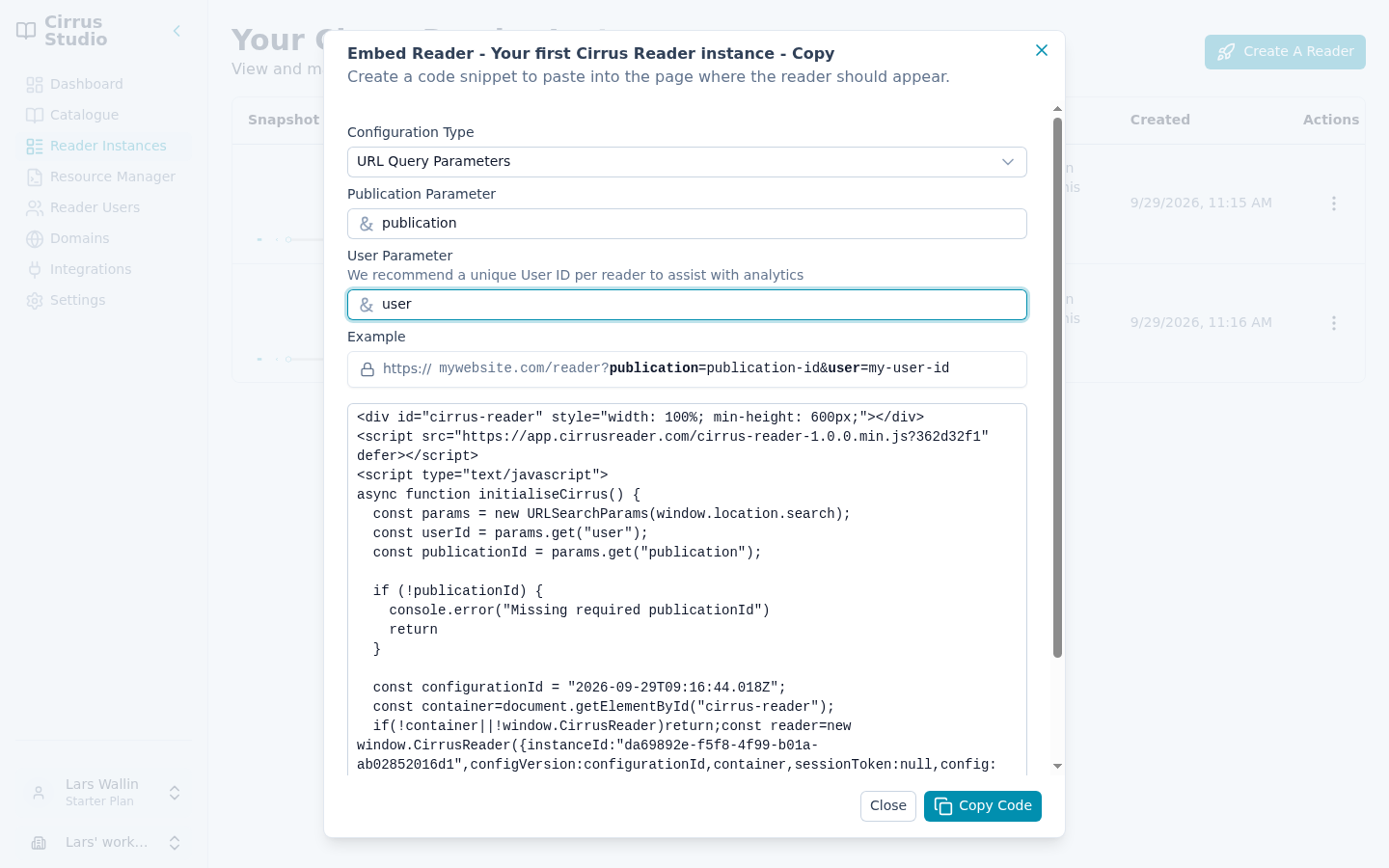This screenshot has height=868, width=1389.
Task: Open actions menu for 11:15 AM row
Action: click(x=1334, y=203)
